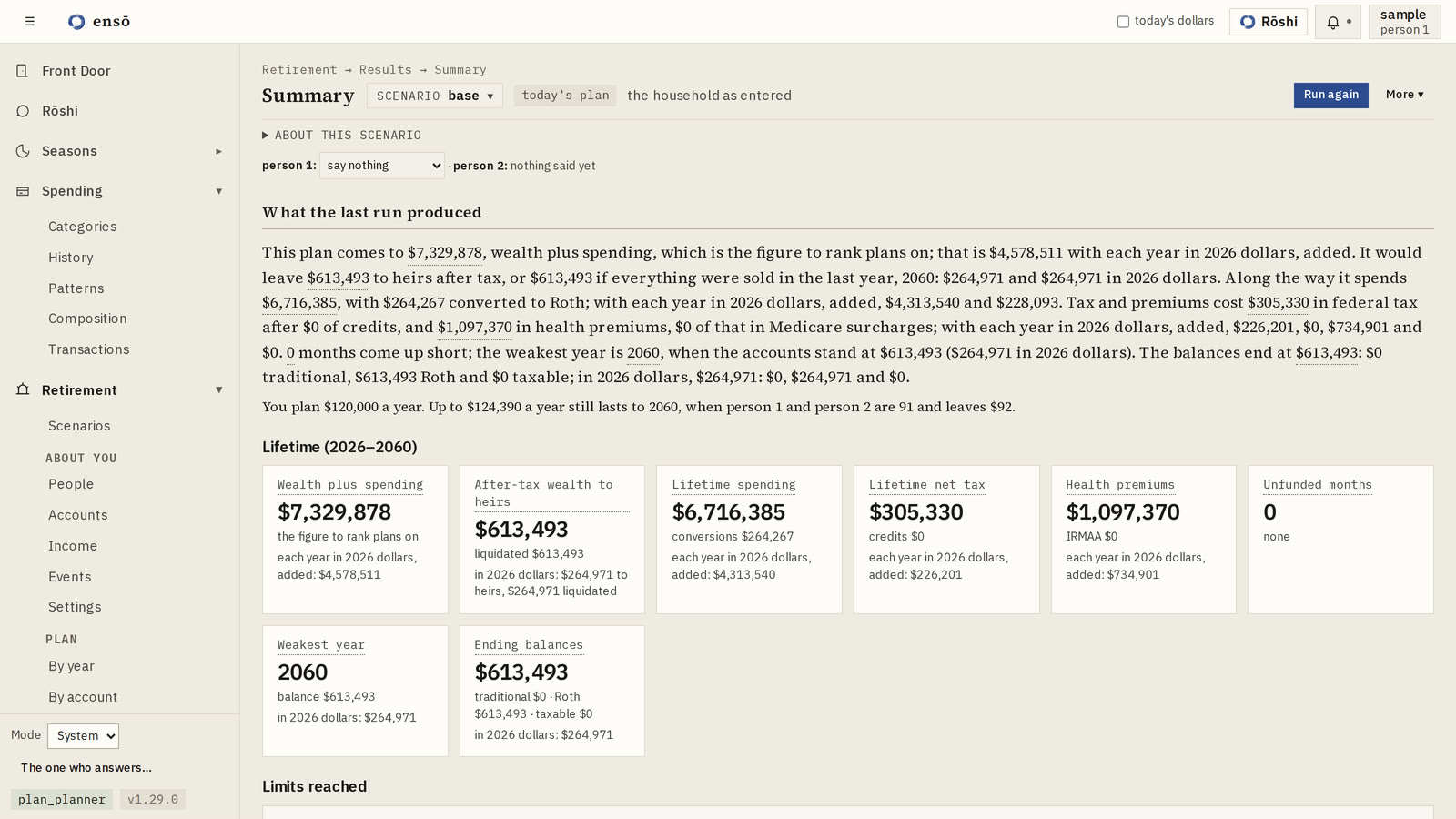Click the Wealth plus spending card label
Image resolution: width=1456 pixels, height=819 pixels.
(350, 485)
